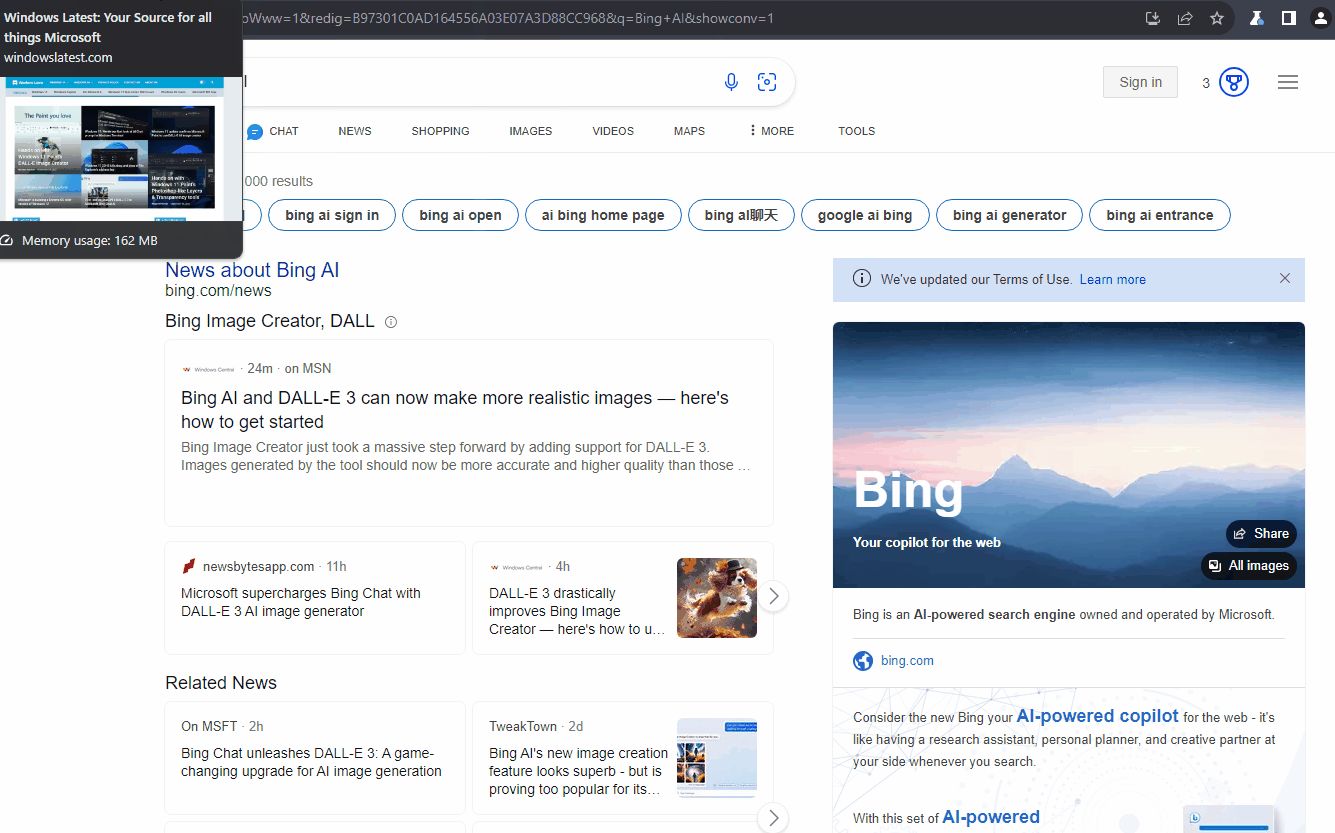Click the Microsoft Rewards trophy icon
This screenshot has height=833, width=1335.
coord(1234,82)
